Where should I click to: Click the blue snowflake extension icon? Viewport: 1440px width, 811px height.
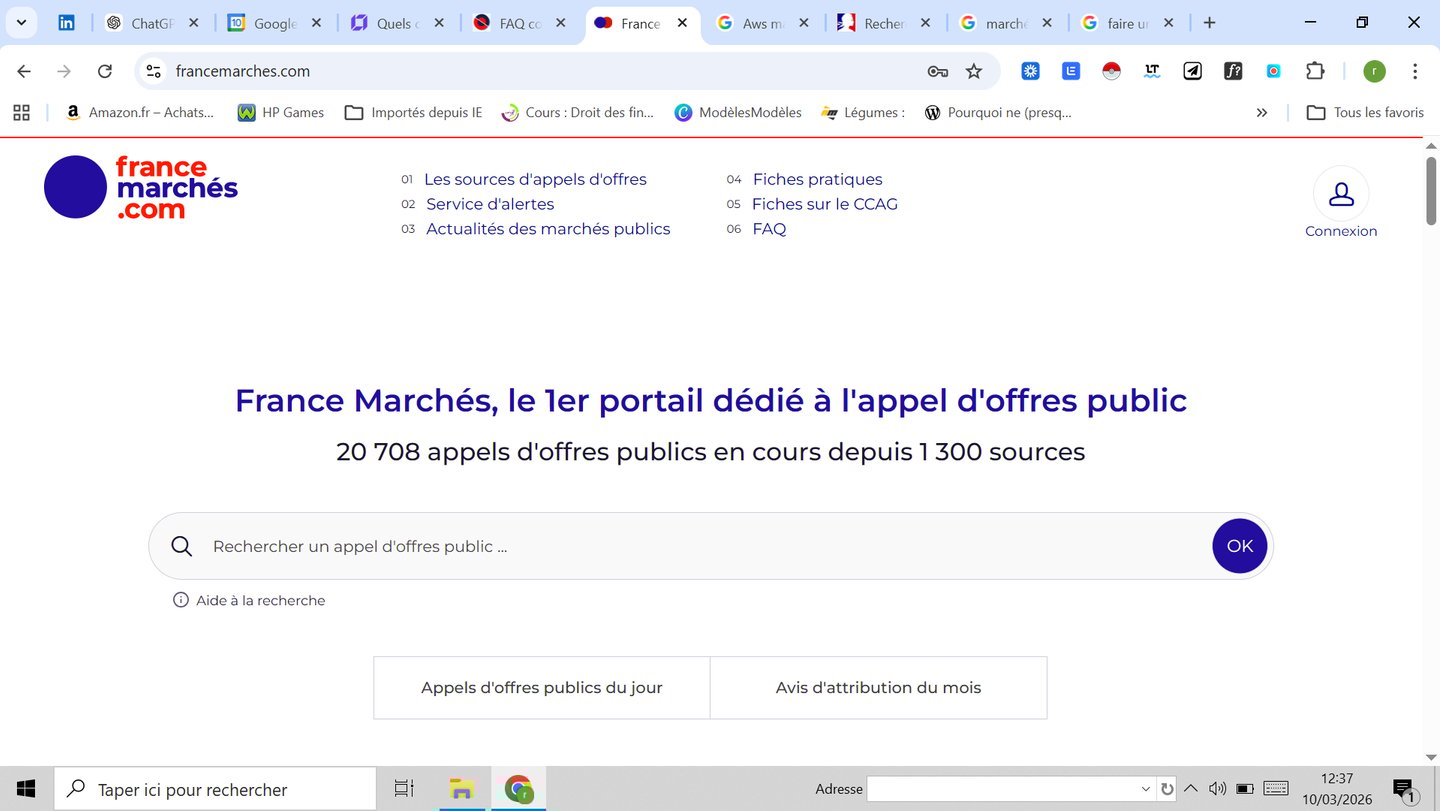1030,71
